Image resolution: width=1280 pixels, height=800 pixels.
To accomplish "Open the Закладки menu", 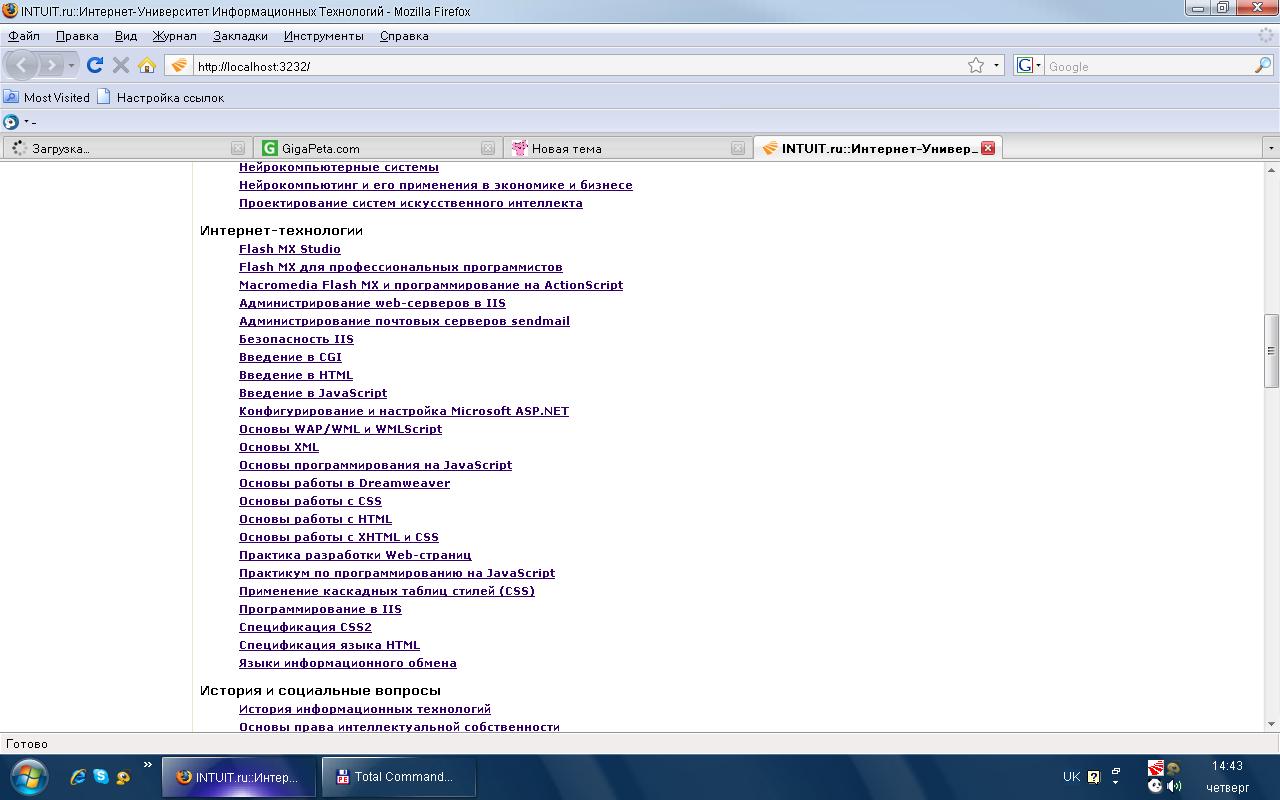I will 240,36.
